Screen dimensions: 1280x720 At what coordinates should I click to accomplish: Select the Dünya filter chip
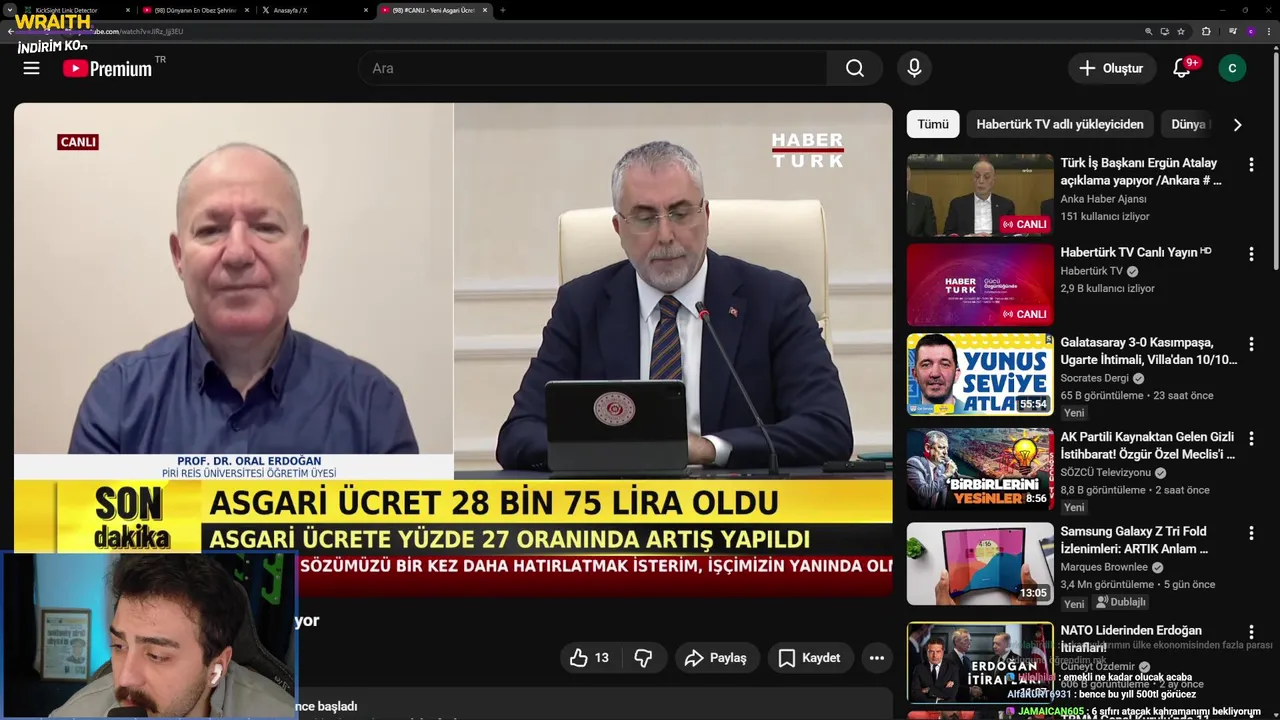pos(1188,124)
